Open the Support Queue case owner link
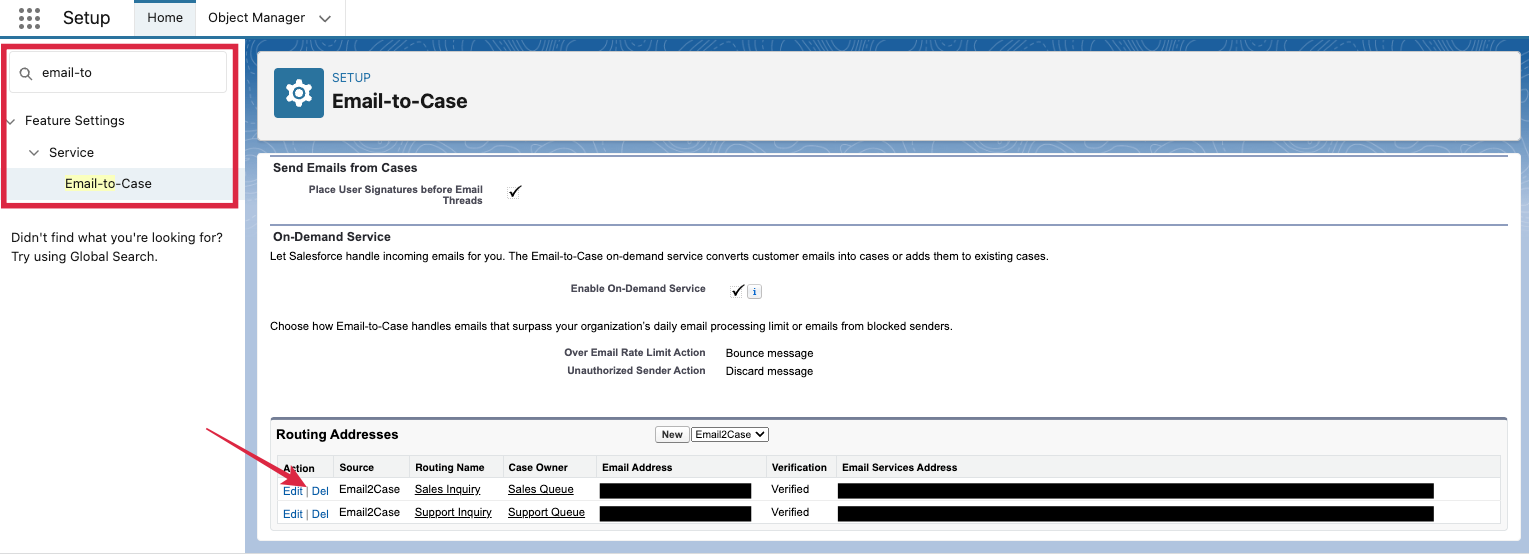 pos(547,512)
